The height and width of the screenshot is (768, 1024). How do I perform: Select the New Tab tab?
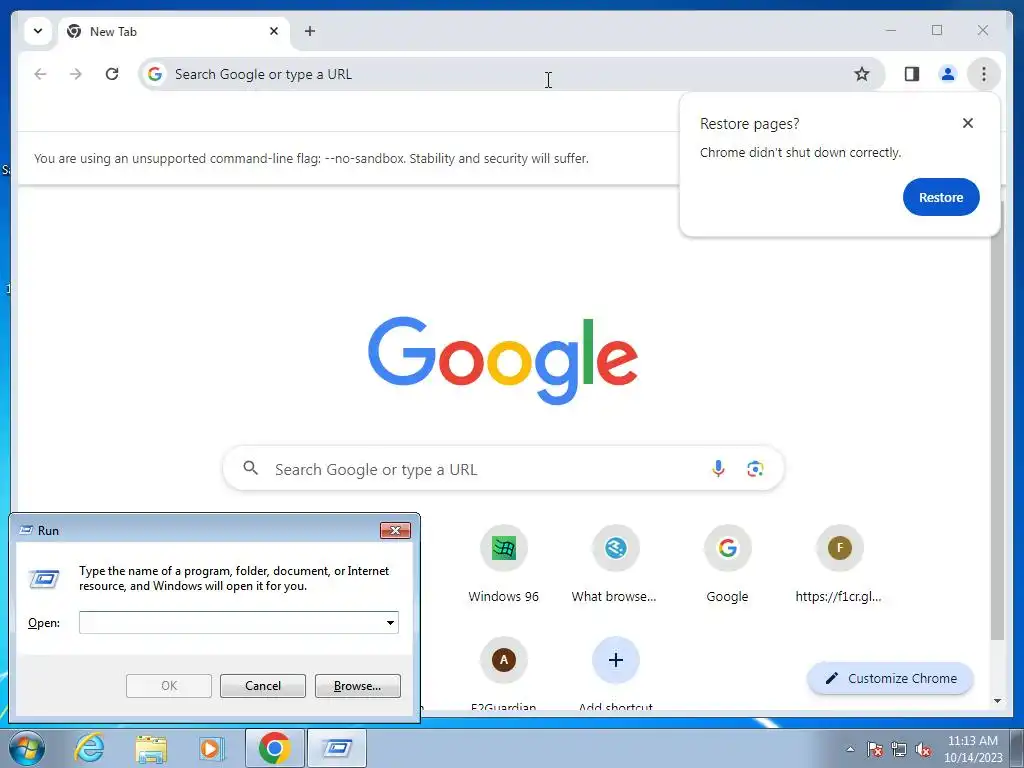click(174, 31)
